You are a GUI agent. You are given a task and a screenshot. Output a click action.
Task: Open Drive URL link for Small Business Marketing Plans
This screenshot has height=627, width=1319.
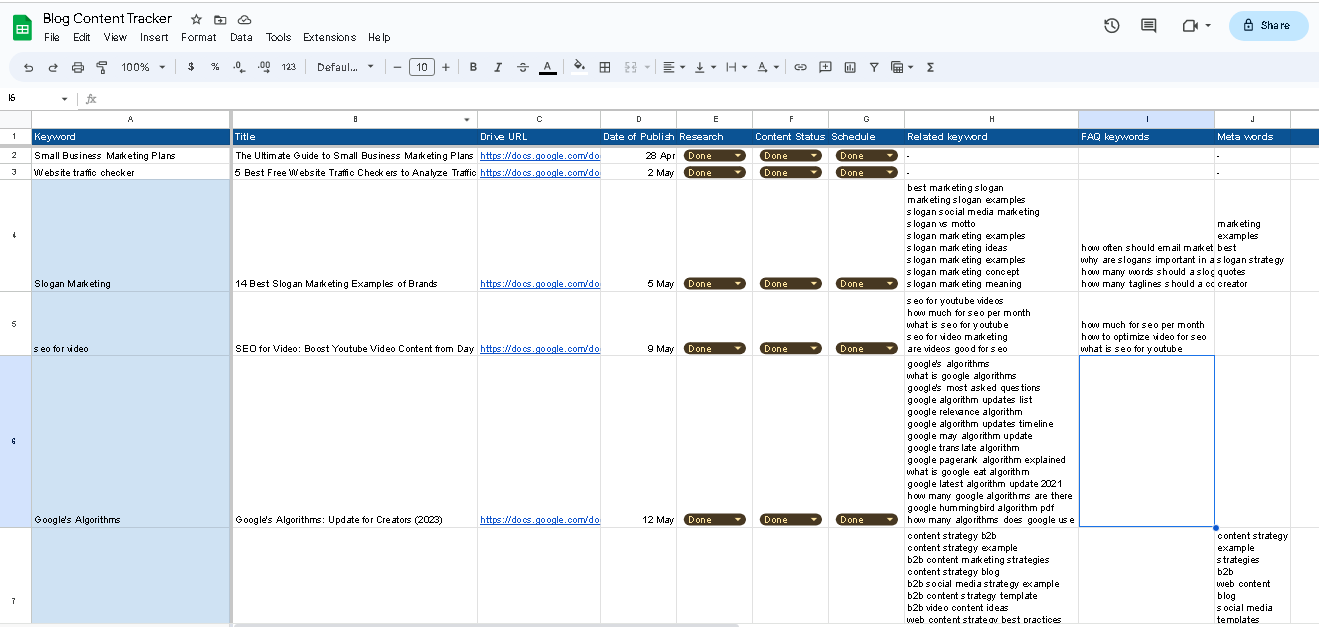tap(540, 156)
